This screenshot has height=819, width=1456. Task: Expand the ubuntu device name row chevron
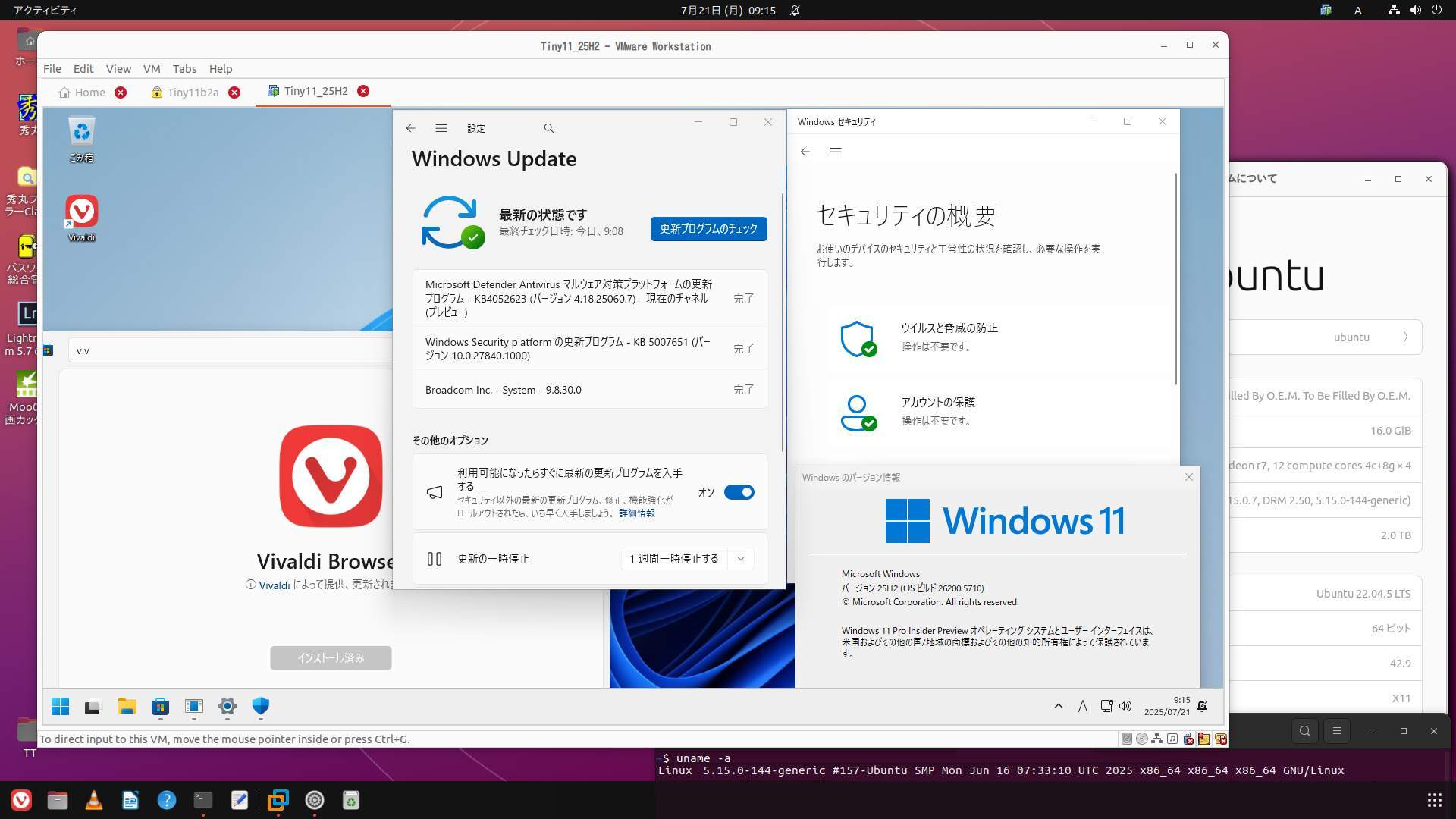pos(1405,337)
